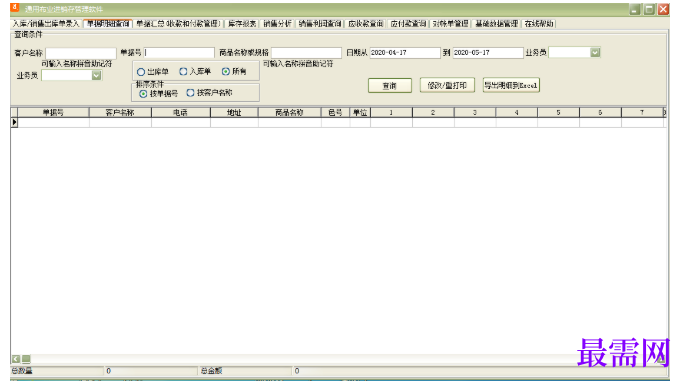
Task: Go to the 对账单管理 tab
Action: pos(450,24)
